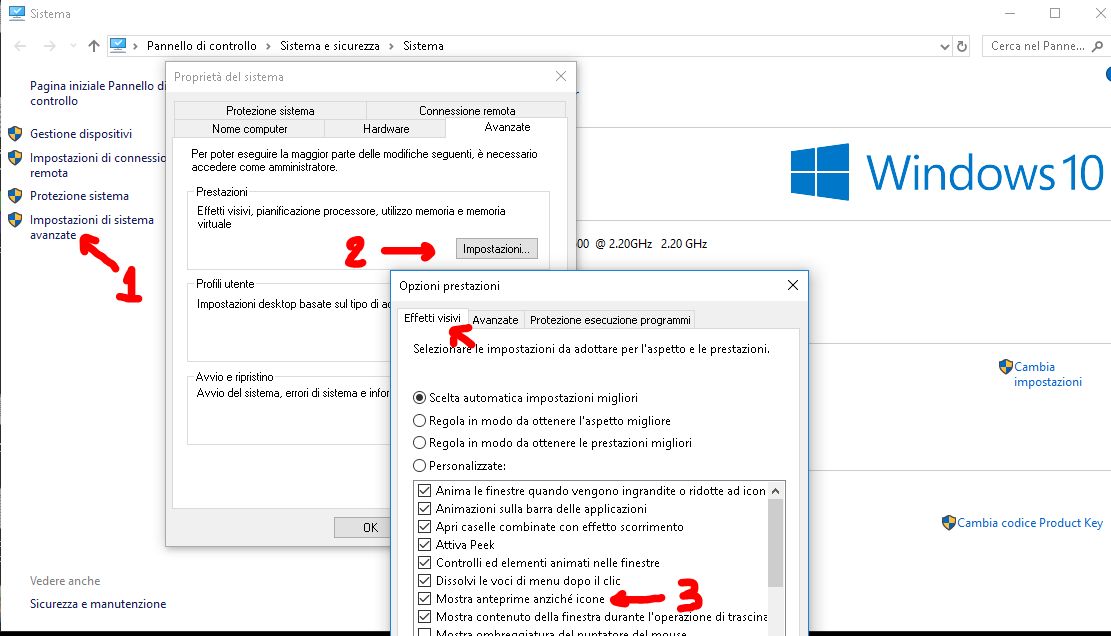Screen dimensions: 1111x636
Task: Click the Sistema window title icon
Action: (16, 13)
